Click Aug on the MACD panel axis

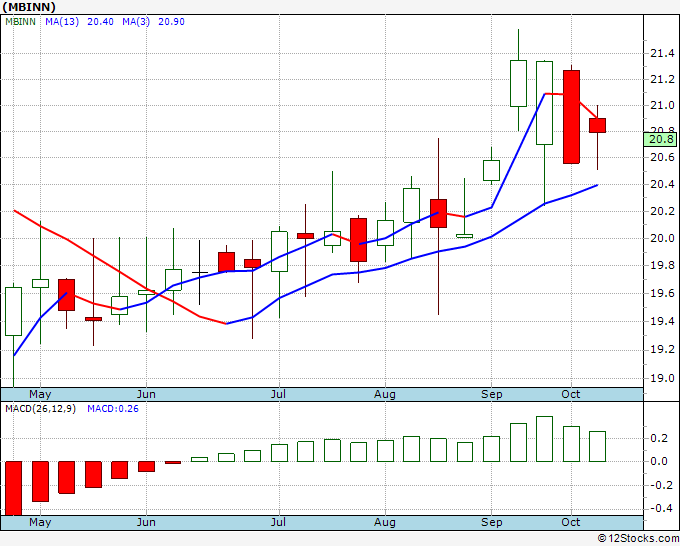click(385, 522)
